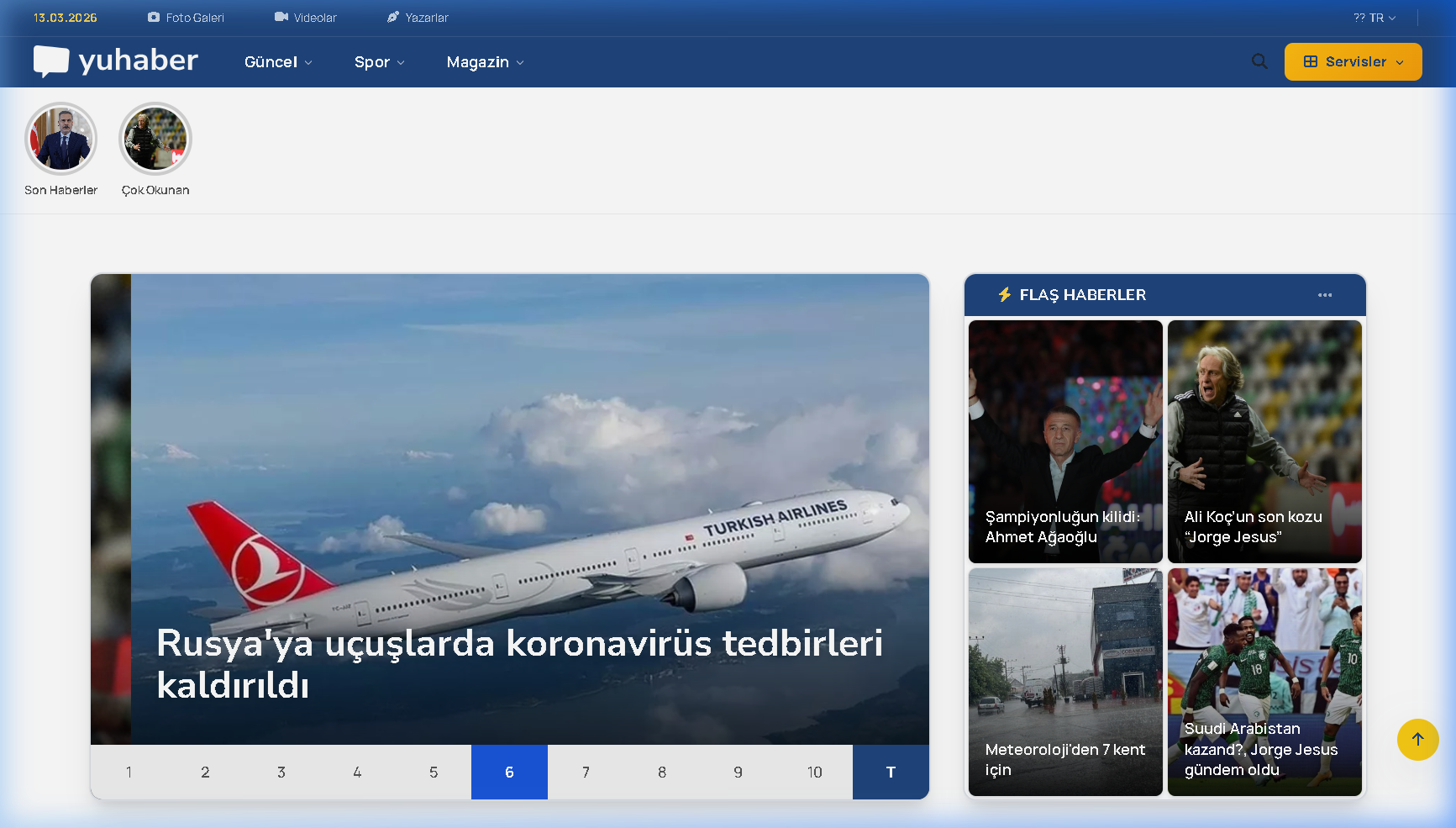Open the Çok Okunan story circle
The height and width of the screenshot is (828, 1456).
point(155,140)
